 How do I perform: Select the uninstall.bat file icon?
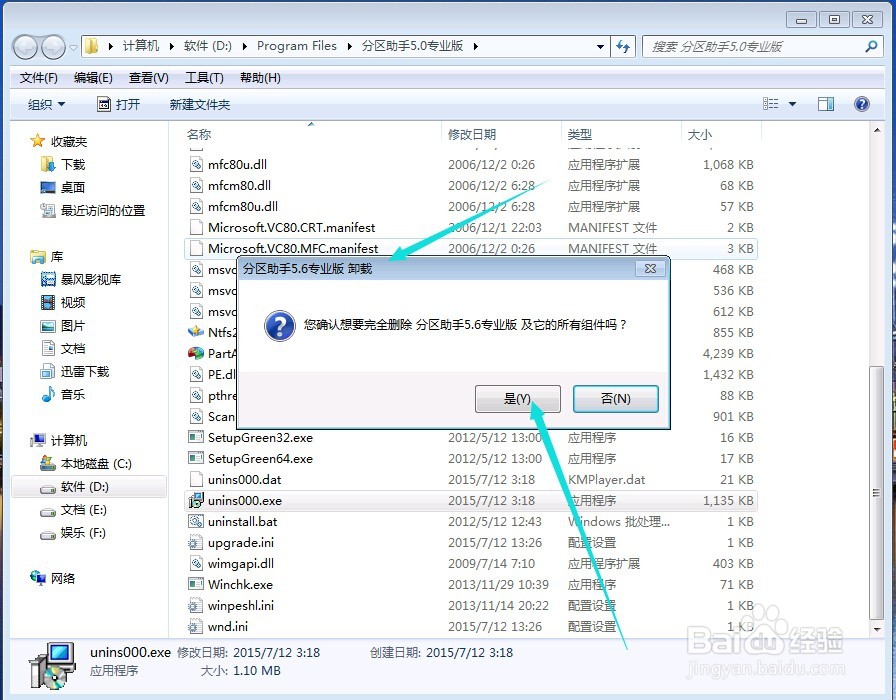[196, 521]
